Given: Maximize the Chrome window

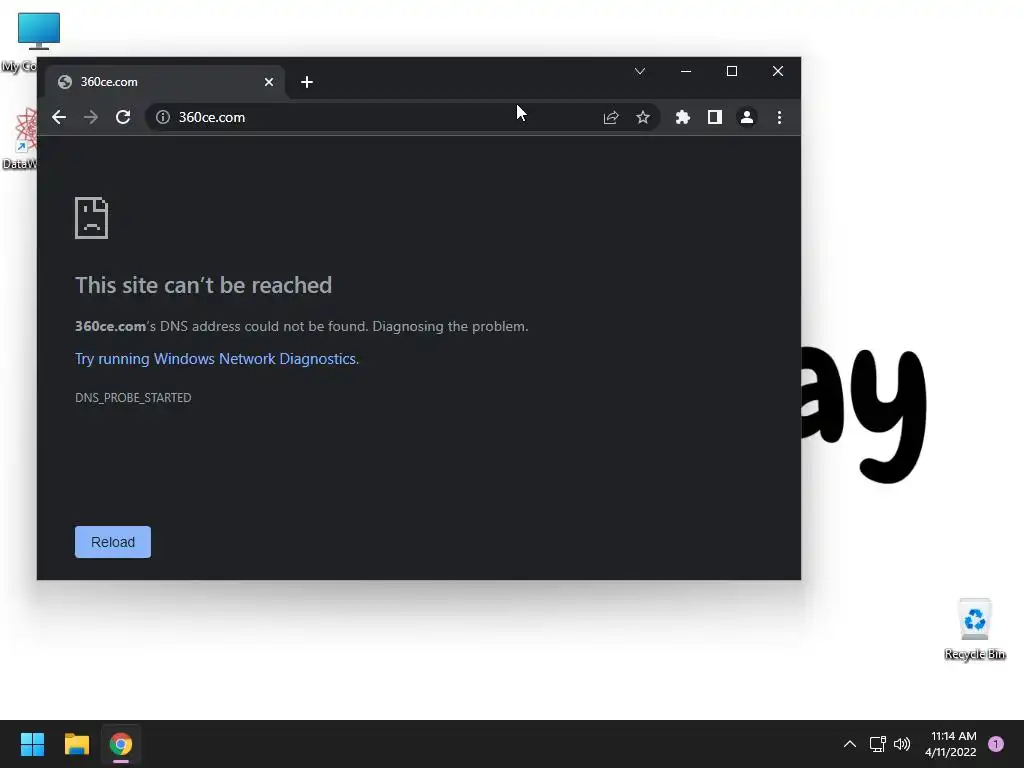Looking at the screenshot, I should pos(732,71).
